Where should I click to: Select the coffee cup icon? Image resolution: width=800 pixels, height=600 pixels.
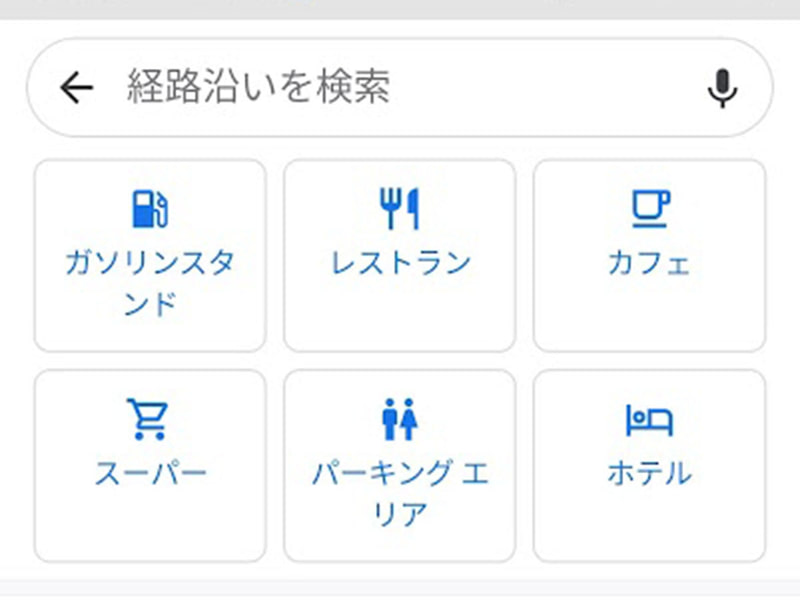tap(650, 207)
